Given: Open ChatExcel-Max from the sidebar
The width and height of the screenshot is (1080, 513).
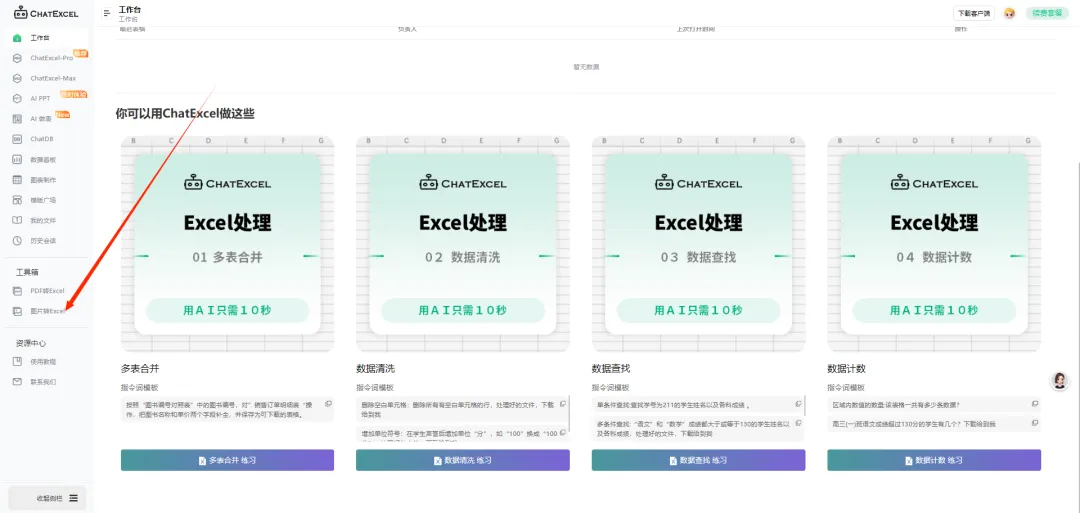Looking at the screenshot, I should pos(47,78).
